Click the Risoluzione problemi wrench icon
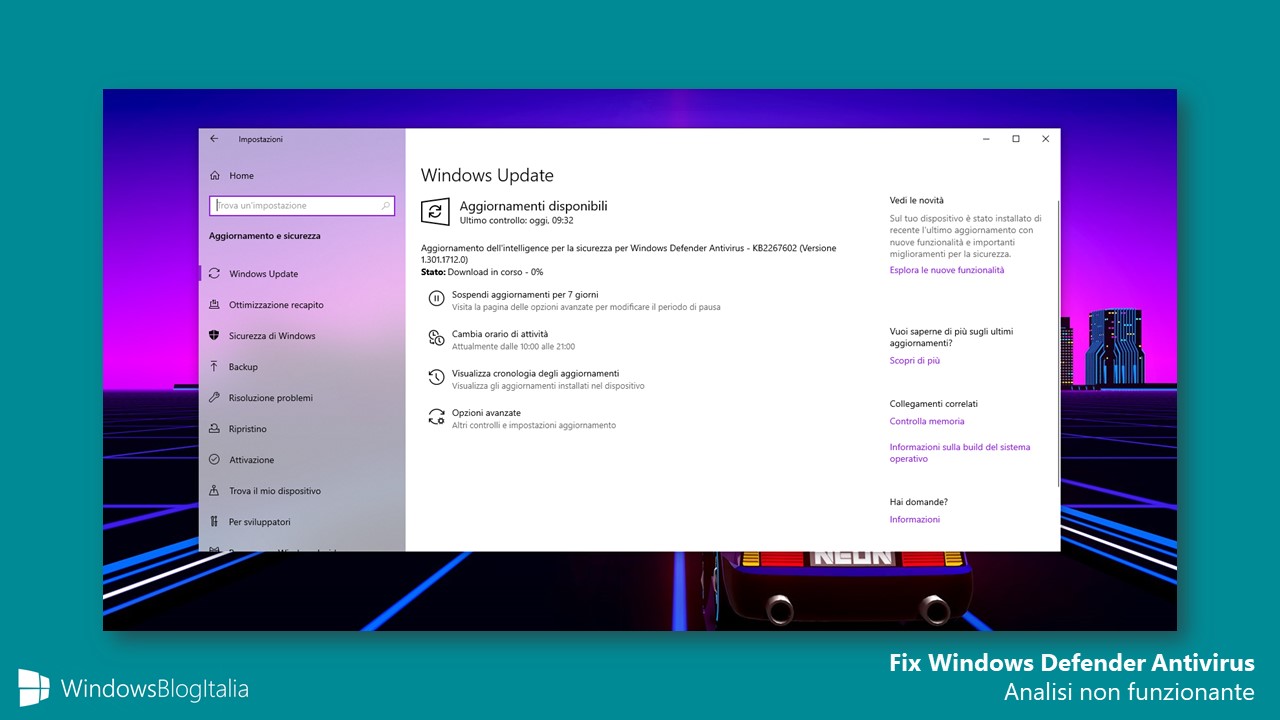1280x720 pixels. coord(214,397)
